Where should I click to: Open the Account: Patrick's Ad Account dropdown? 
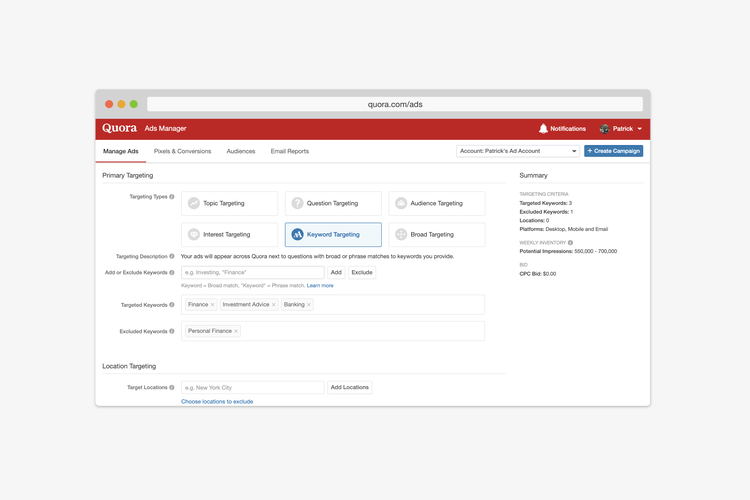(518, 151)
